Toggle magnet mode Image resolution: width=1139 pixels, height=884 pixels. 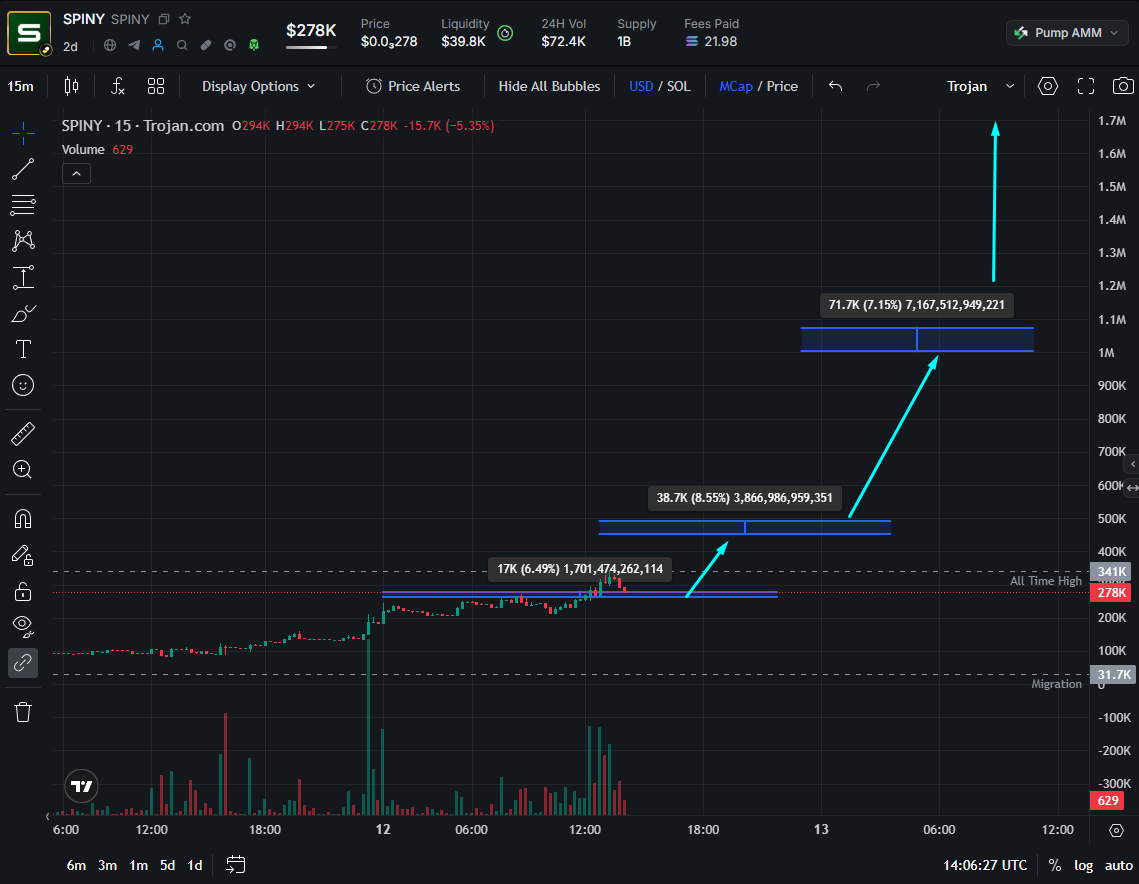click(x=23, y=519)
